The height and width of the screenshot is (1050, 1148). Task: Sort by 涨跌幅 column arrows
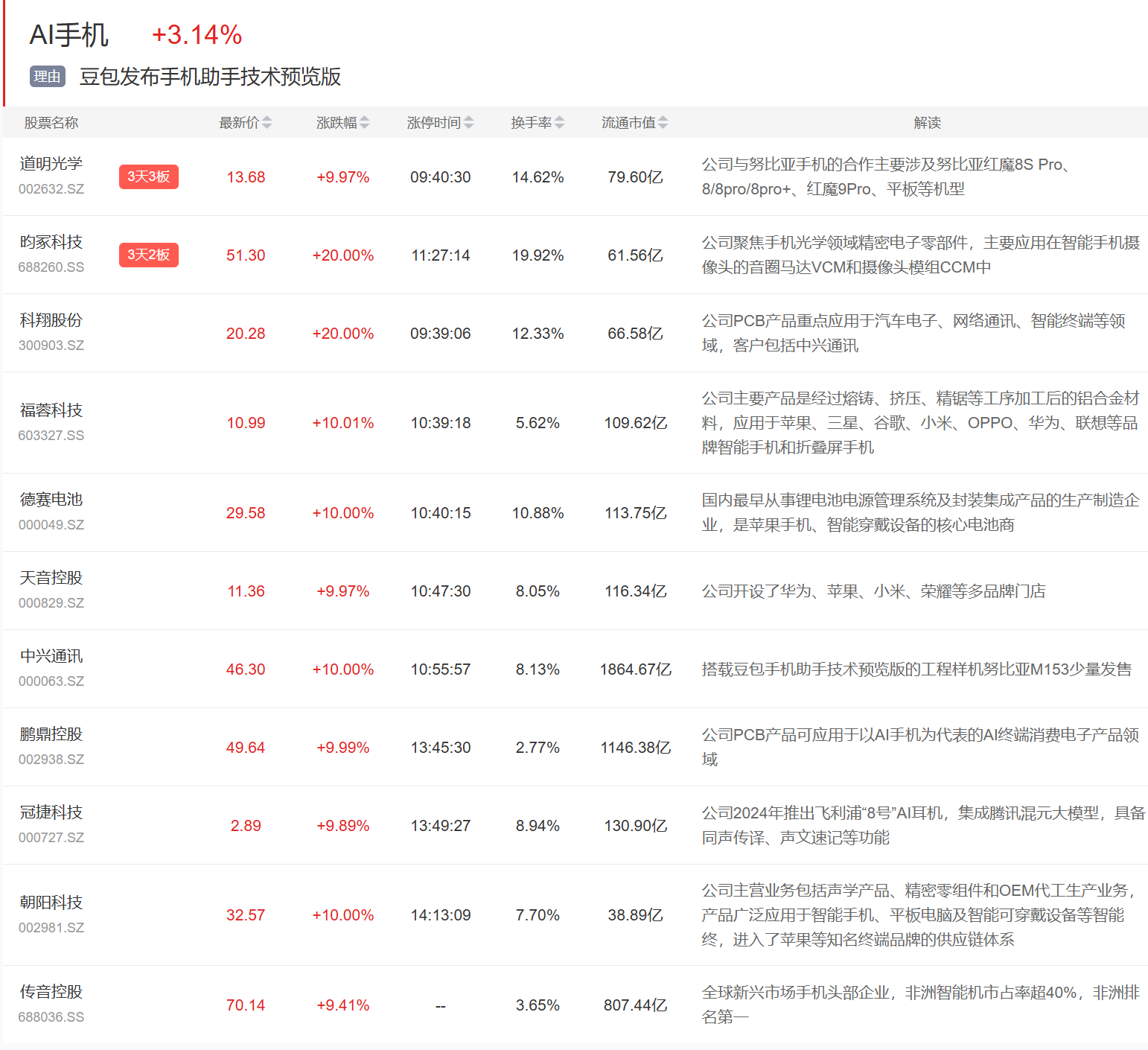click(x=364, y=123)
